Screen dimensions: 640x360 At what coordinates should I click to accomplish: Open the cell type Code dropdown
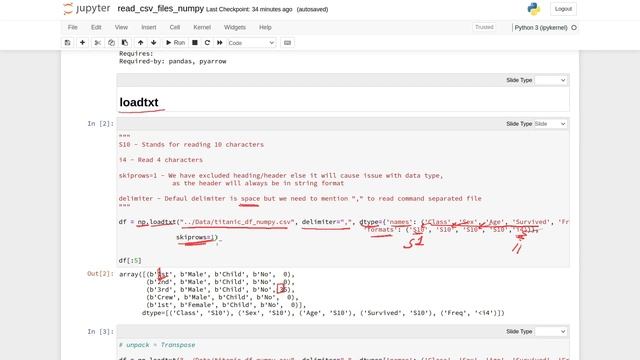(x=251, y=43)
